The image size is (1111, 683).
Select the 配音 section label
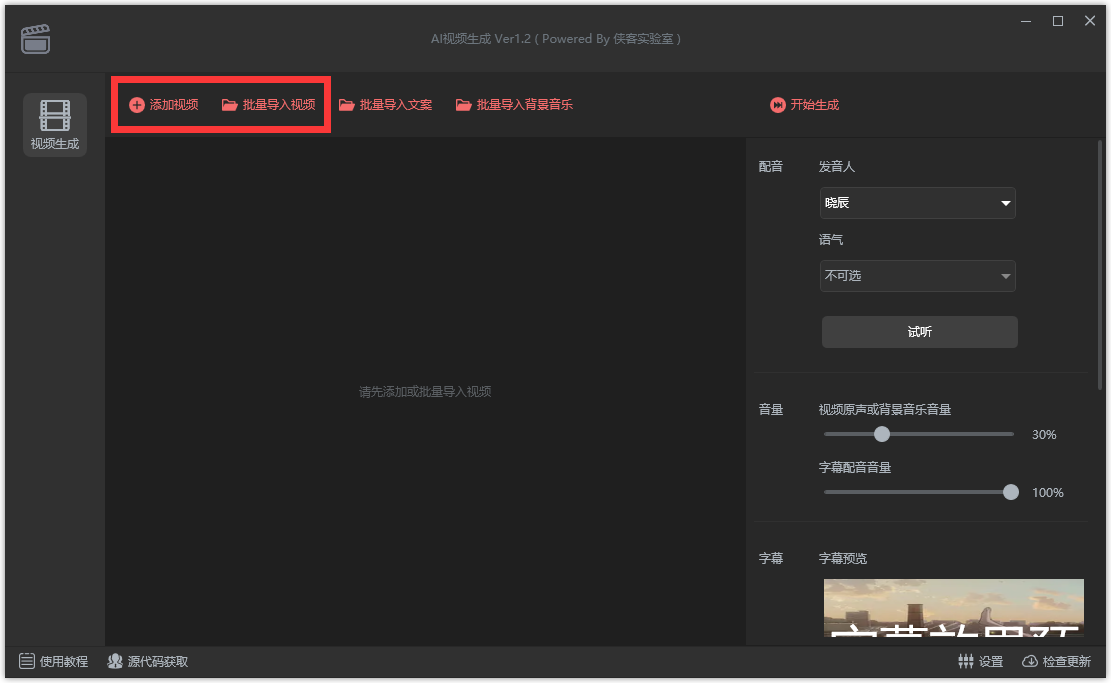click(x=771, y=166)
